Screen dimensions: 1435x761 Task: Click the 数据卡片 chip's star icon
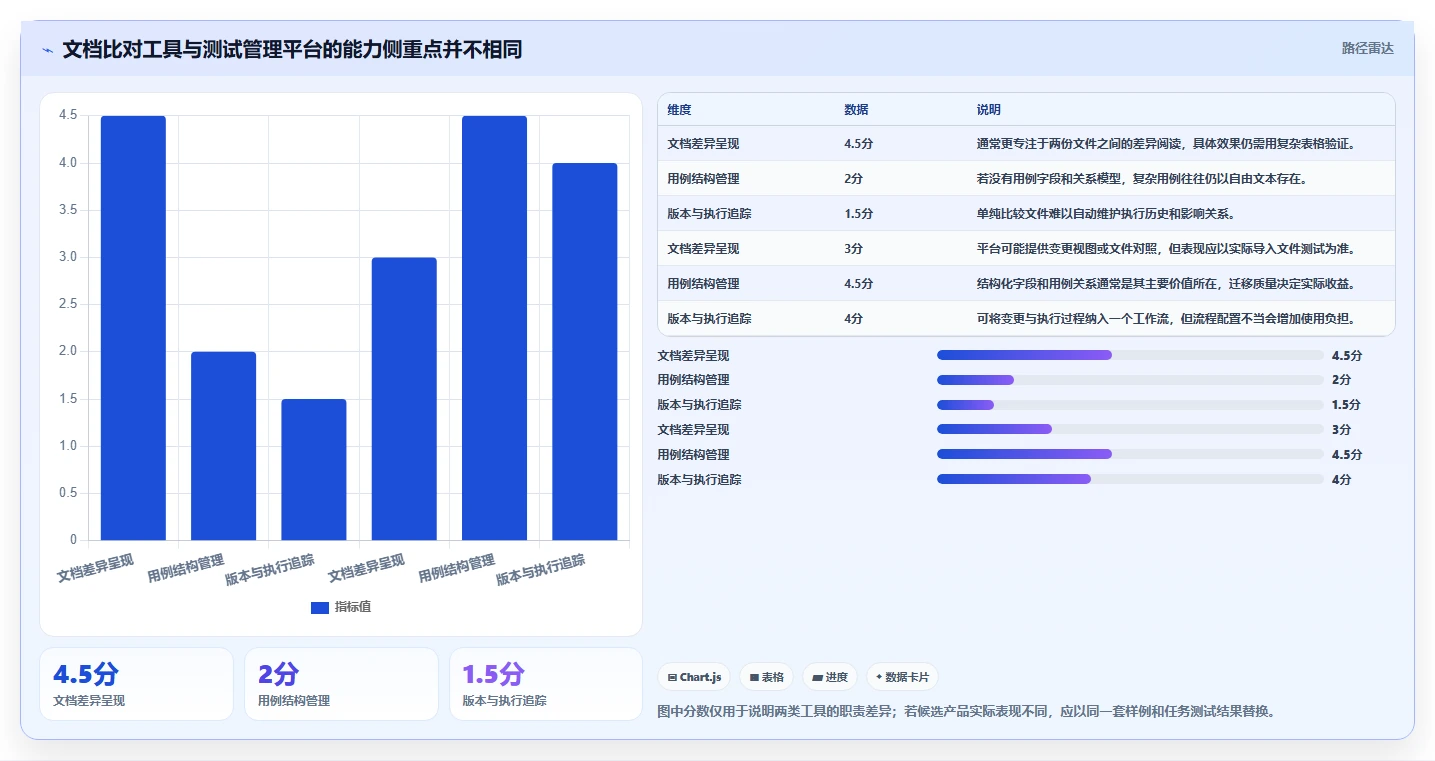click(x=879, y=677)
